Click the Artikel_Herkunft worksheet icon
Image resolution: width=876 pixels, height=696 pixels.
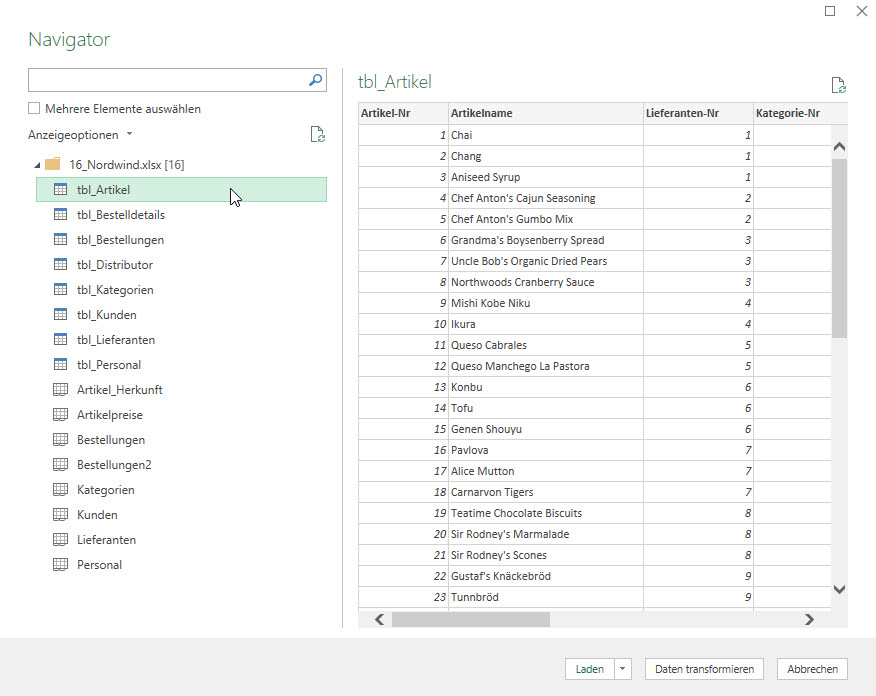(60, 390)
